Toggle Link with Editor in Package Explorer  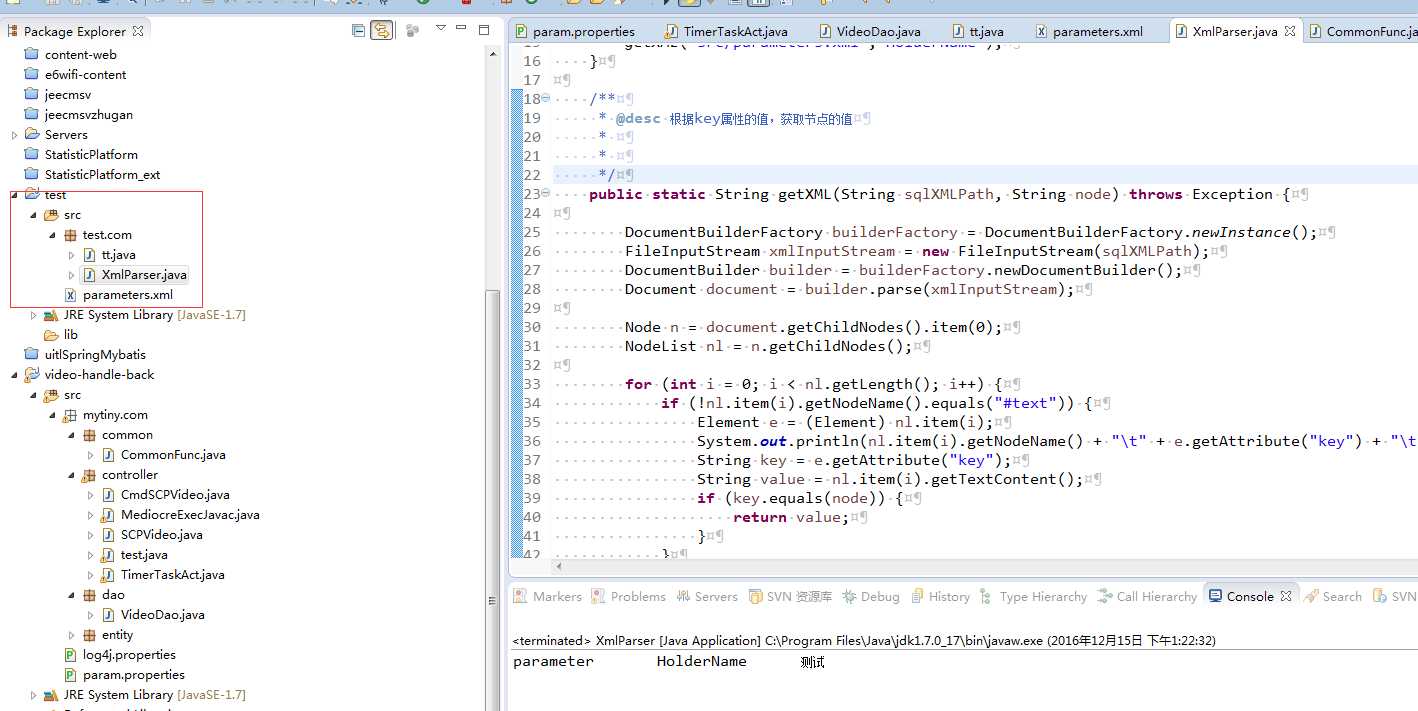pyautogui.click(x=381, y=30)
